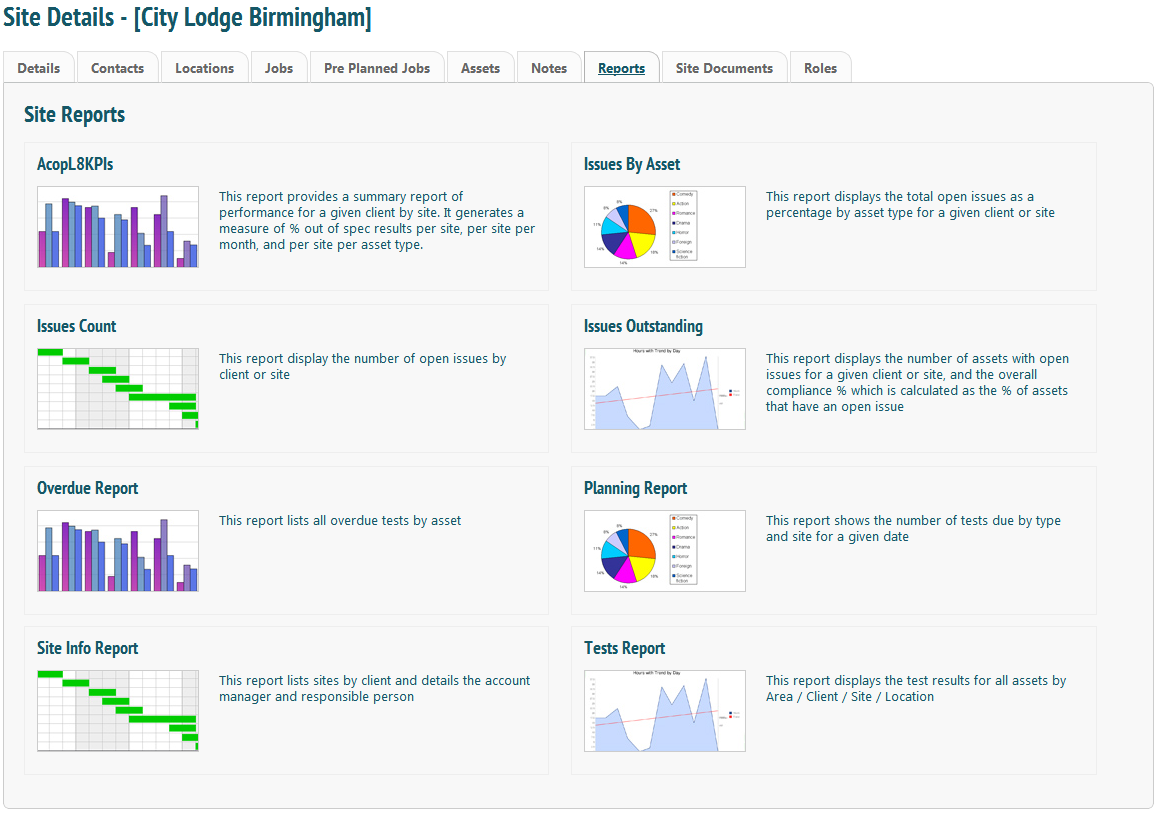Click the AcopL8KPIs report title link
Image resolution: width=1159 pixels, height=815 pixels.
pos(75,164)
